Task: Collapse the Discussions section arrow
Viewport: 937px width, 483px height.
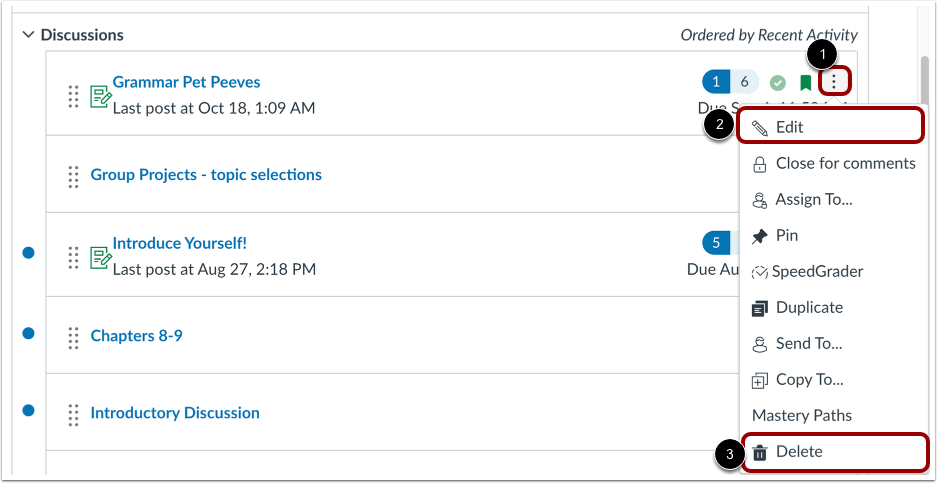Action: coord(28,35)
